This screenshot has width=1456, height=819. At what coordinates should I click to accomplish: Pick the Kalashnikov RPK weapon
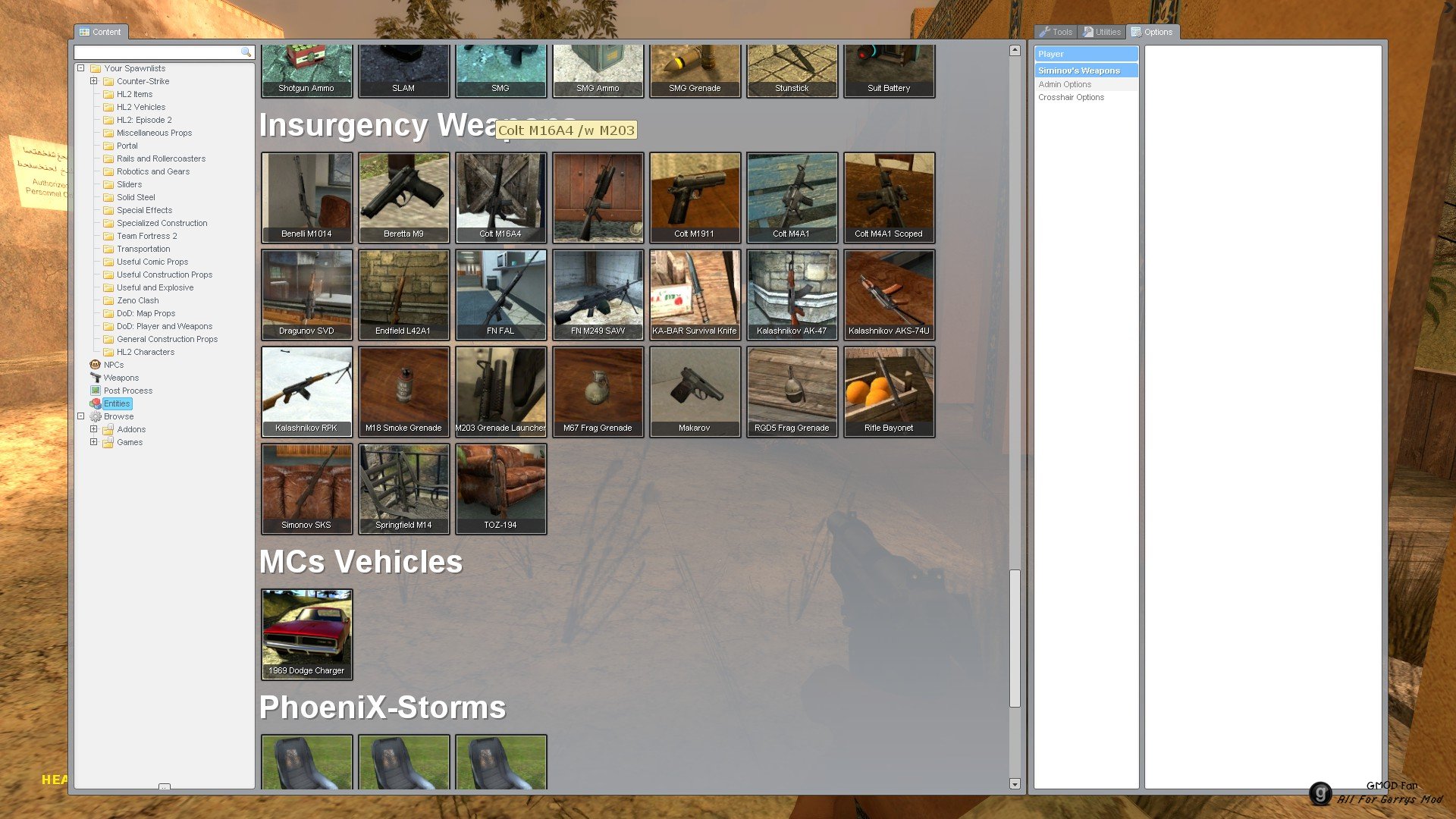(x=306, y=391)
